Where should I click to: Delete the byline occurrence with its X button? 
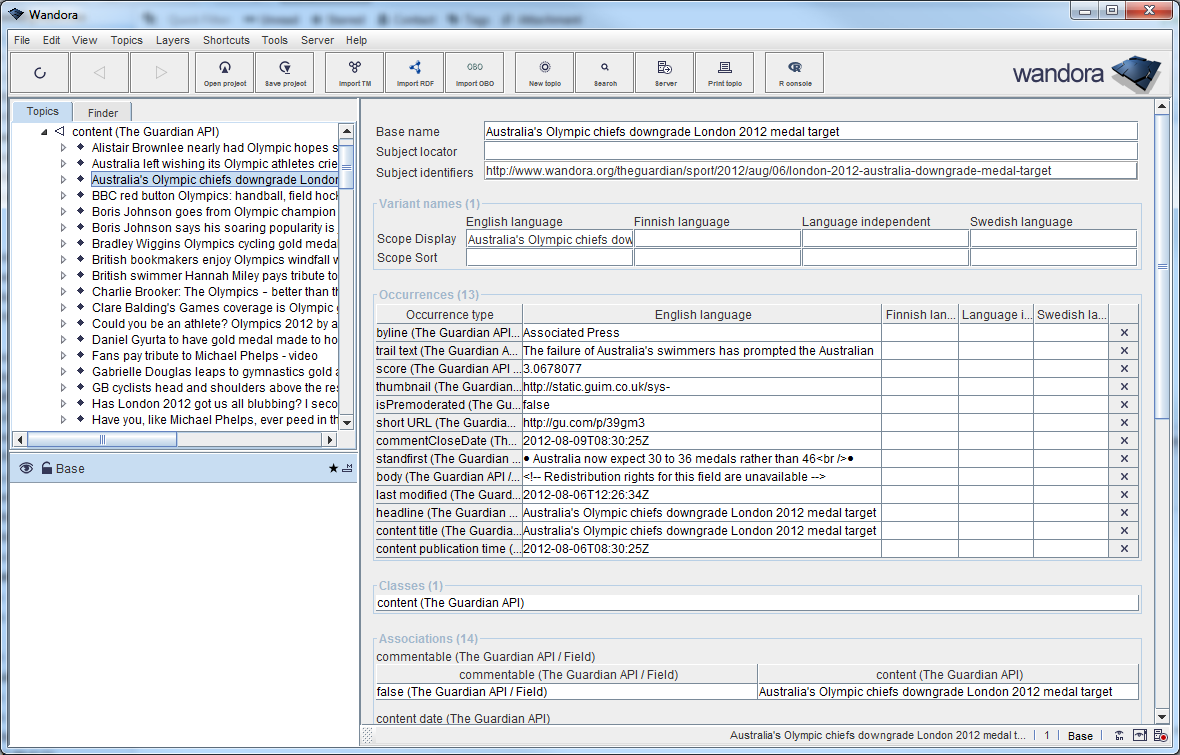point(1124,333)
